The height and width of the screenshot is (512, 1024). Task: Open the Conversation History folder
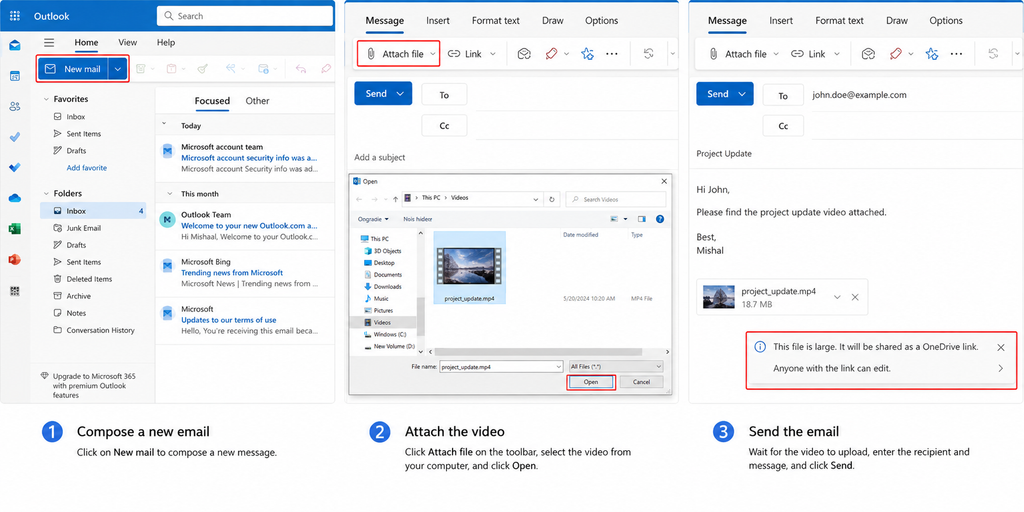[93, 330]
